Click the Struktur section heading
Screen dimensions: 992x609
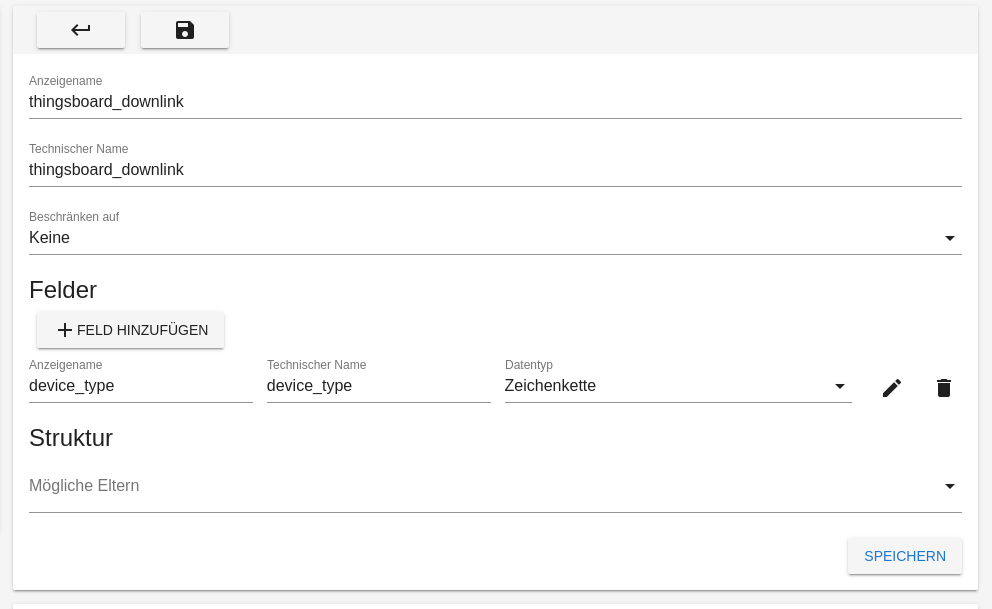click(71, 438)
